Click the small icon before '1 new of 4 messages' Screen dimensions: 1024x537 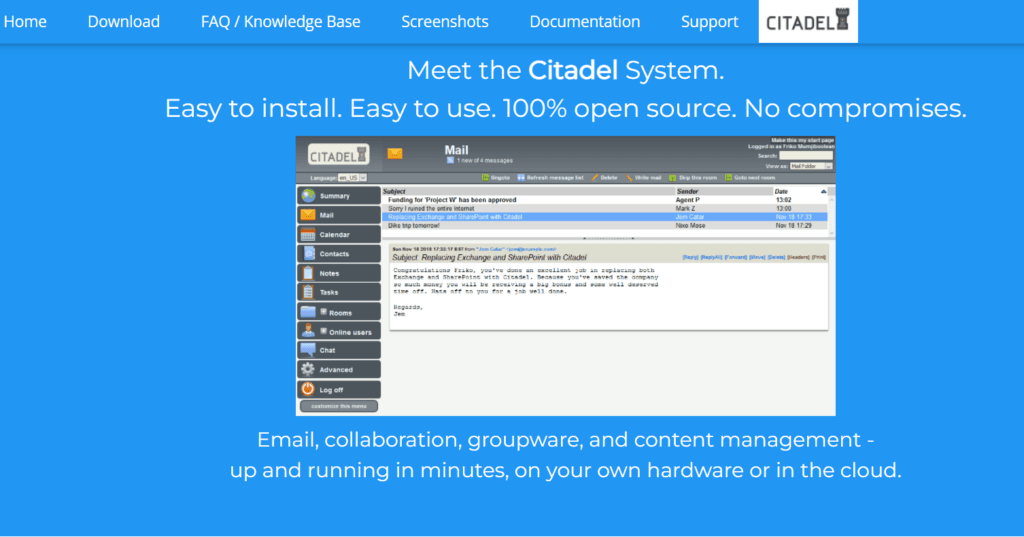tap(450, 160)
